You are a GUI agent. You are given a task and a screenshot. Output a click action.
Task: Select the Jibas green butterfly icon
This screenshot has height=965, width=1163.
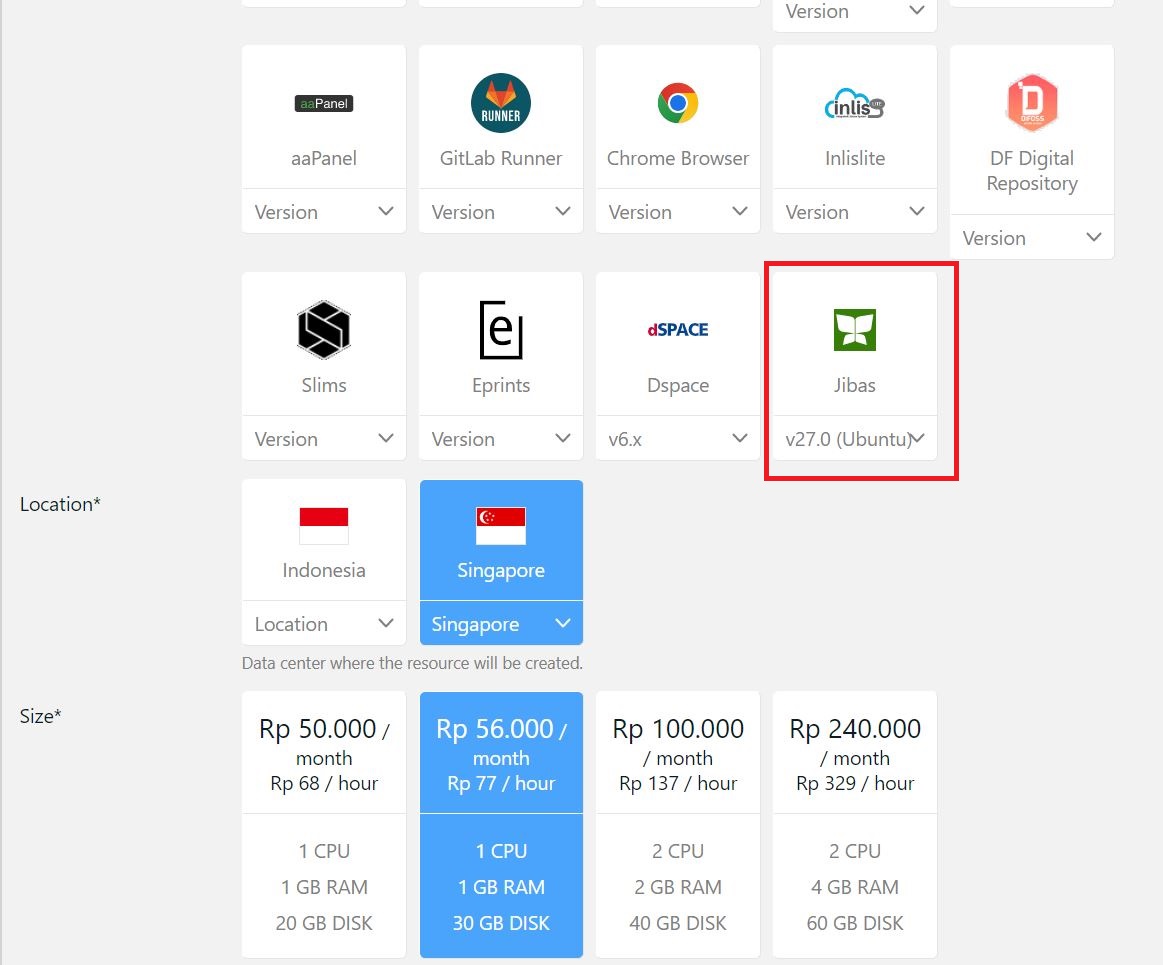click(854, 330)
